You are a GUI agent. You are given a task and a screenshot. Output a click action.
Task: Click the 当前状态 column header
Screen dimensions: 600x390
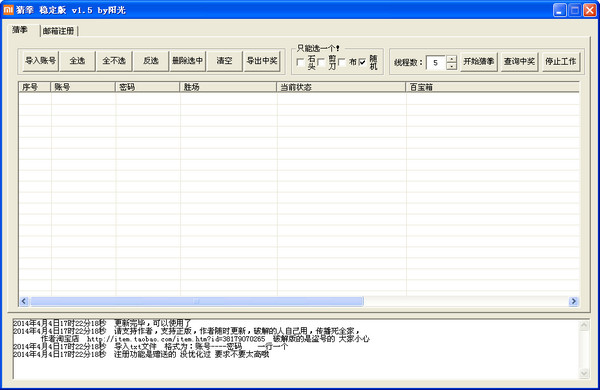point(341,87)
